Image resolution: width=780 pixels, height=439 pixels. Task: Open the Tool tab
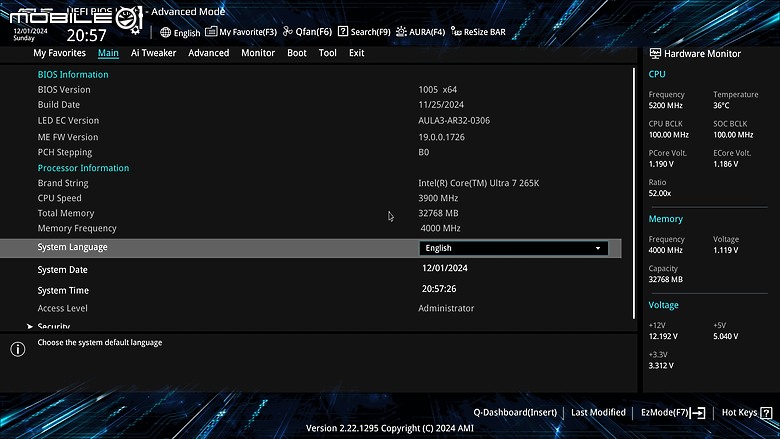[x=327, y=53]
